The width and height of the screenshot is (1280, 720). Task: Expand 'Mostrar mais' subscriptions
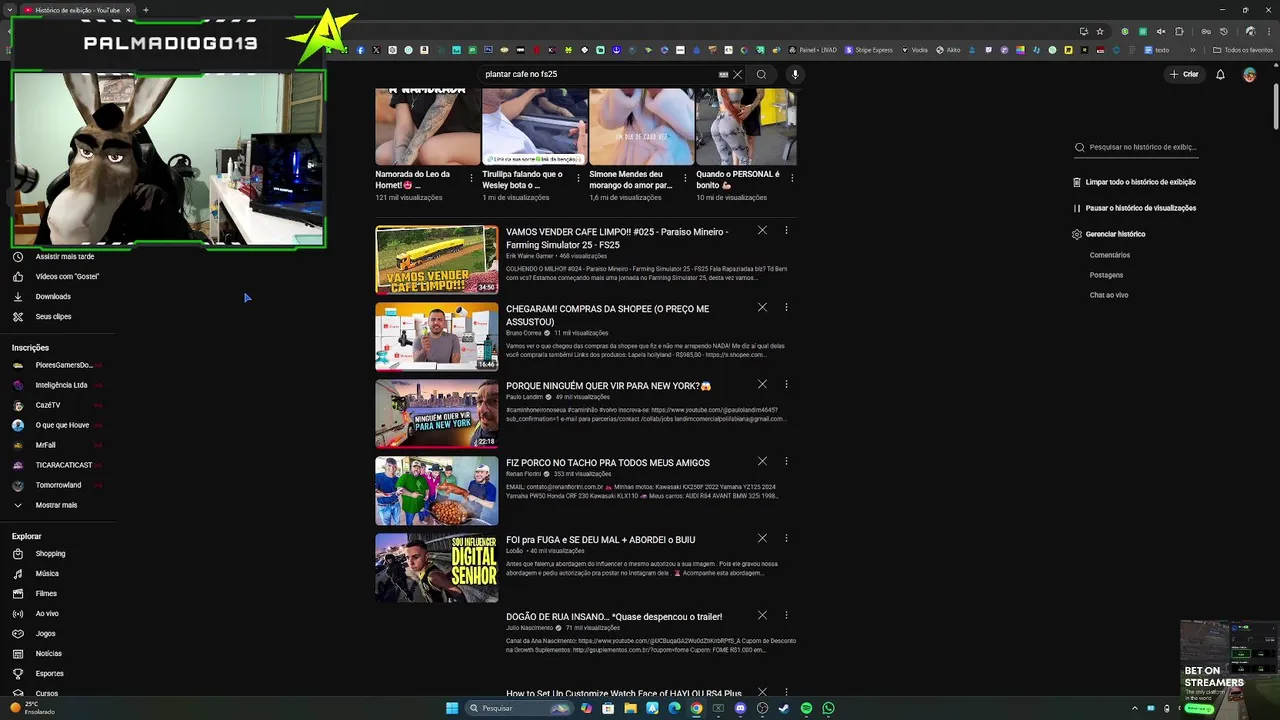(x=57, y=505)
